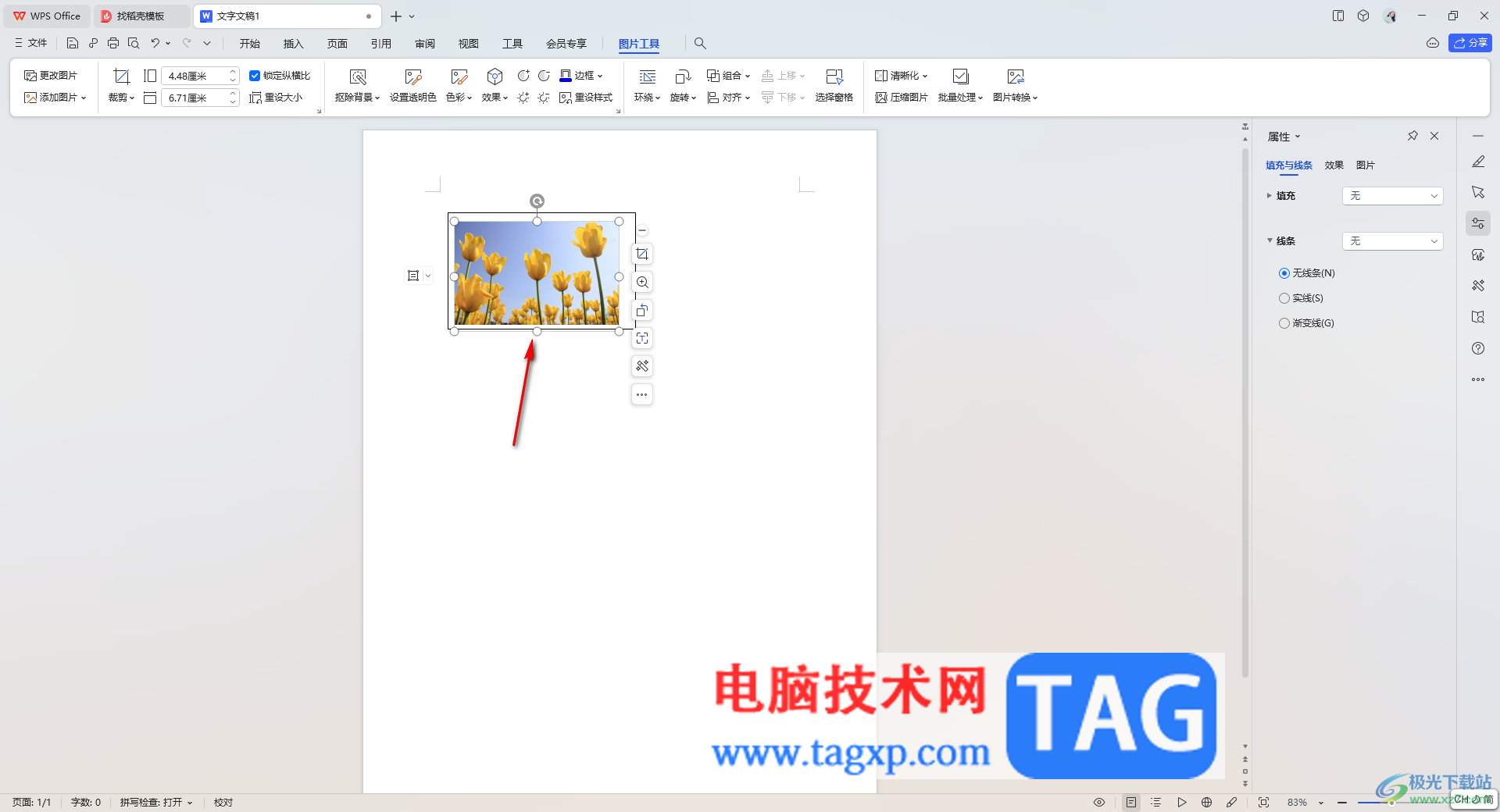Click Change Picture (更改图片) button

pyautogui.click(x=51, y=76)
